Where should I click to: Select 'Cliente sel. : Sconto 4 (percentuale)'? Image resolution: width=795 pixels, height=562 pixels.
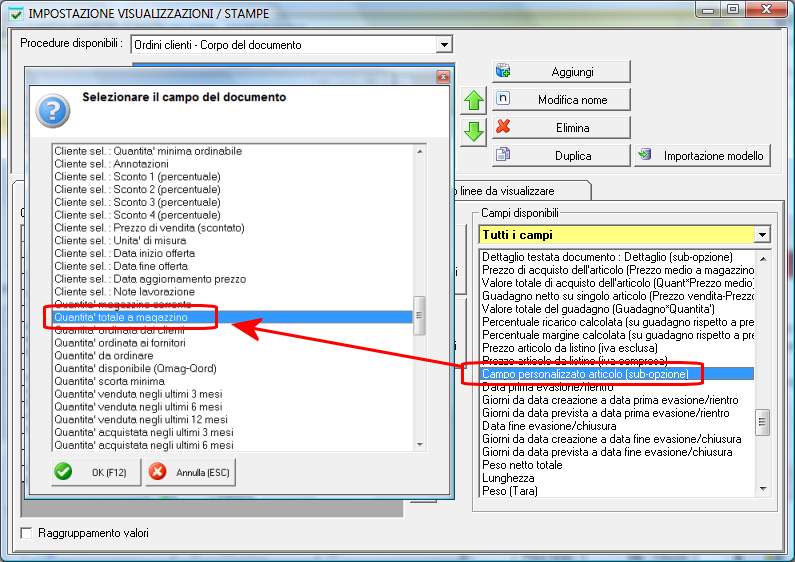[233, 215]
